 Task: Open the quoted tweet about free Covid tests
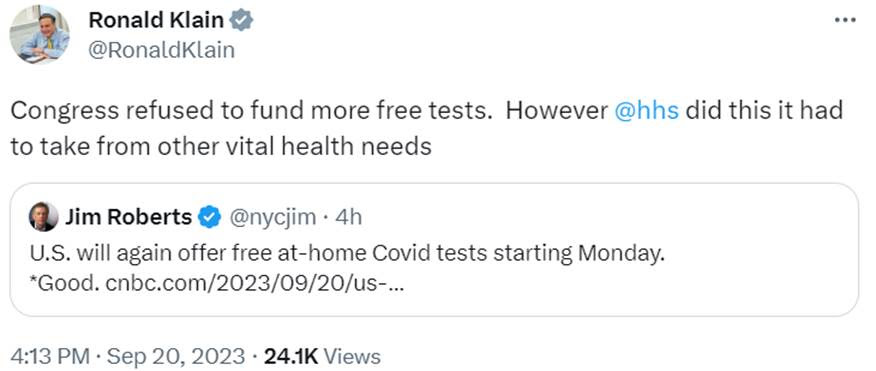coord(434,250)
